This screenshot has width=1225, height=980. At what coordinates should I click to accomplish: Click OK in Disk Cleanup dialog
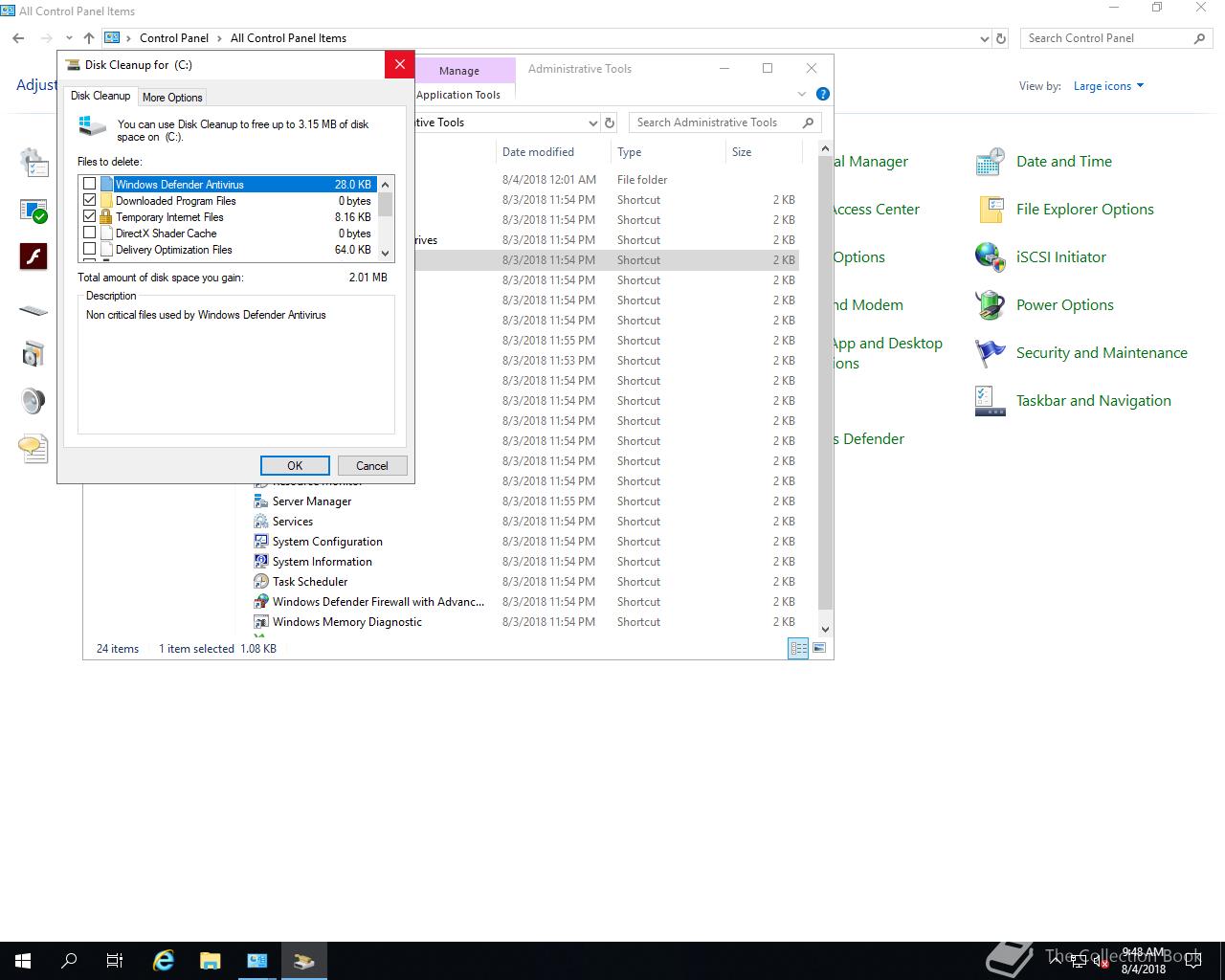point(295,465)
